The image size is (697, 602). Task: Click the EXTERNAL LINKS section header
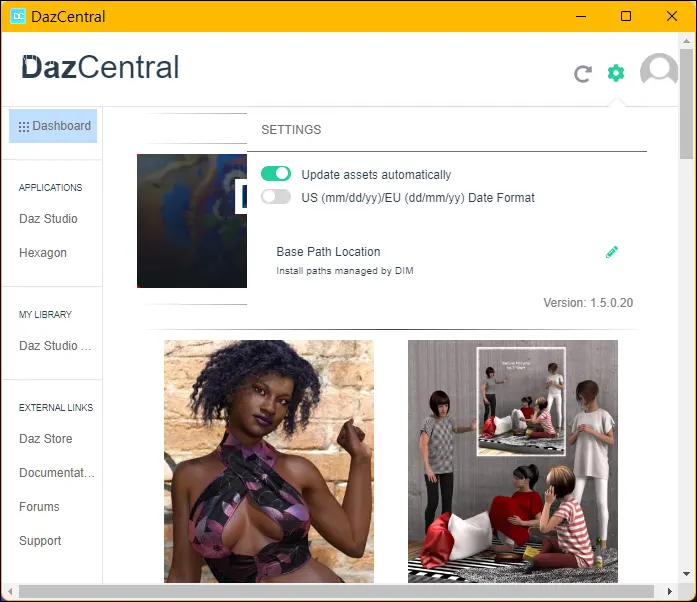(x=56, y=408)
